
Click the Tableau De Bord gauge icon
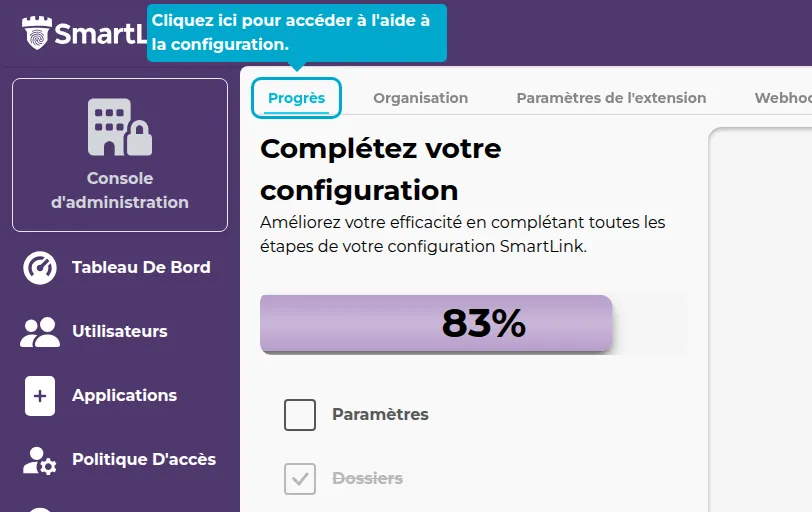click(40, 268)
